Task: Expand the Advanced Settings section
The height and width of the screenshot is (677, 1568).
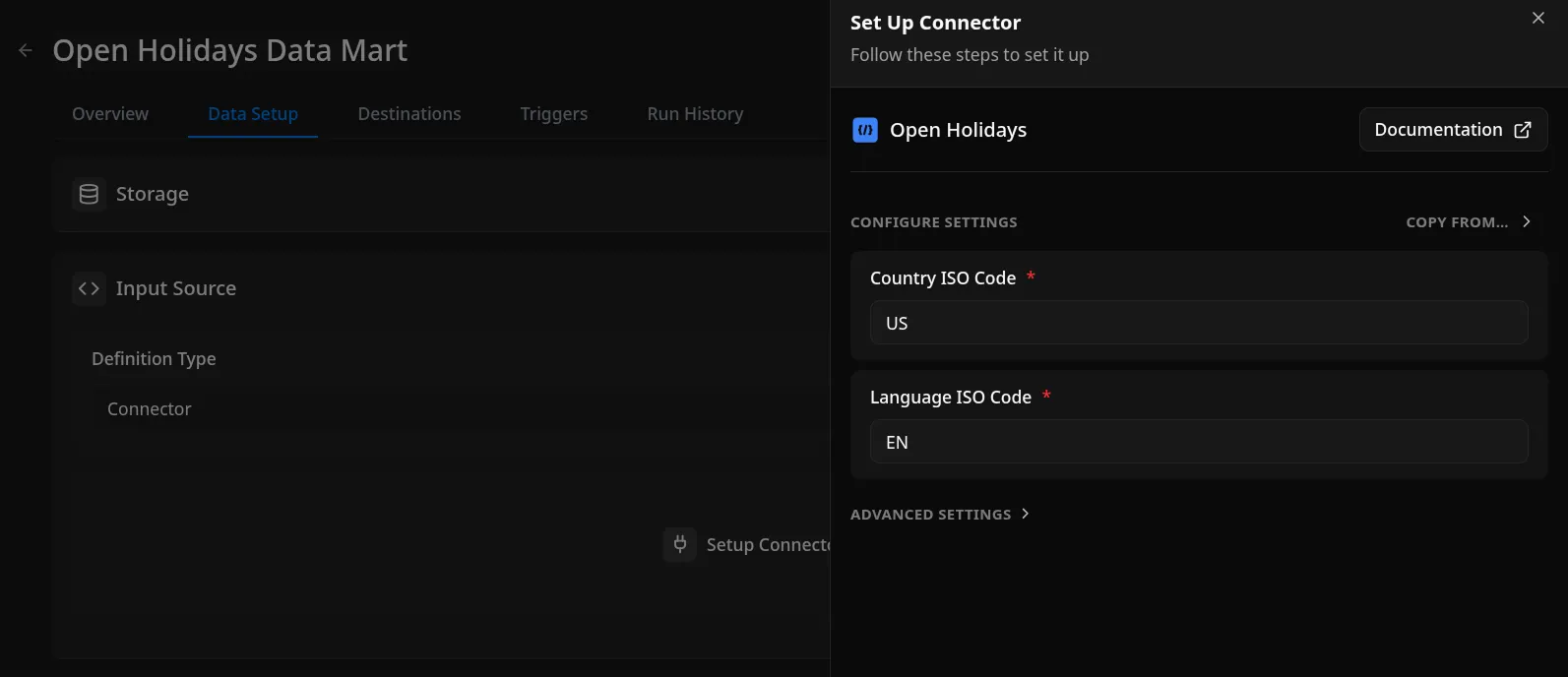Action: click(940, 514)
